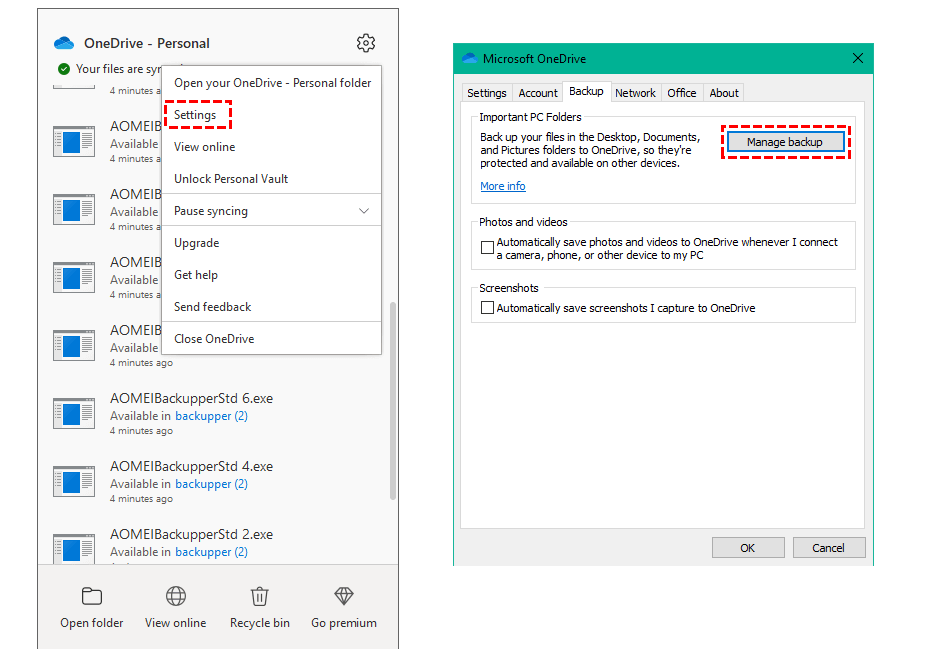Open the folder icon above Open folder
This screenshot has height=662, width=933.
(x=92, y=595)
